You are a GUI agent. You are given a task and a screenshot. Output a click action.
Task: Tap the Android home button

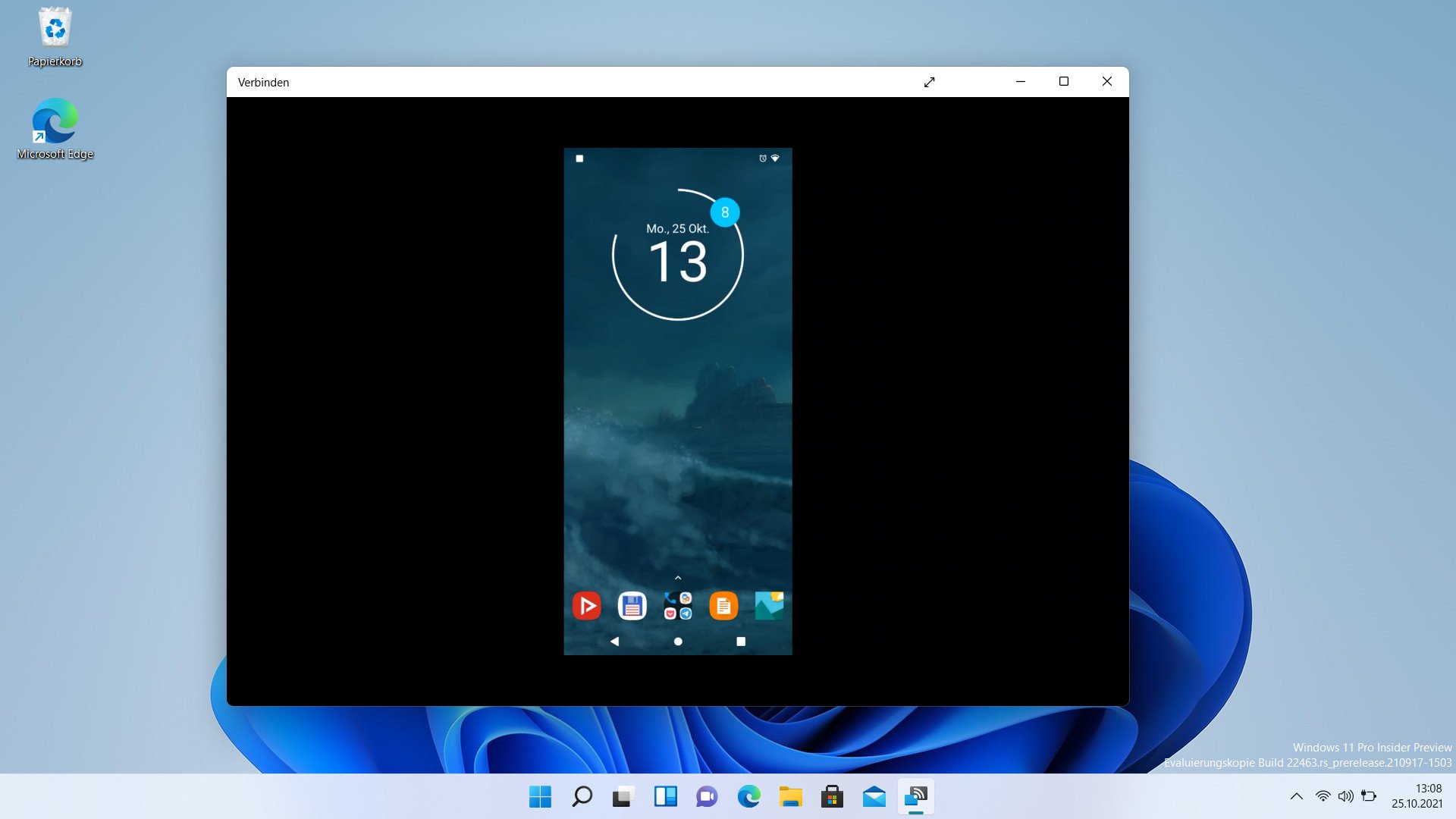678,642
